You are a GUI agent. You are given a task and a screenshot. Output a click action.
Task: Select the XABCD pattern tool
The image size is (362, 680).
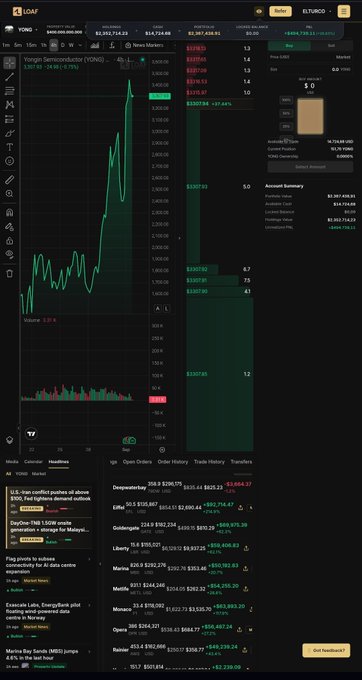tap(10, 105)
